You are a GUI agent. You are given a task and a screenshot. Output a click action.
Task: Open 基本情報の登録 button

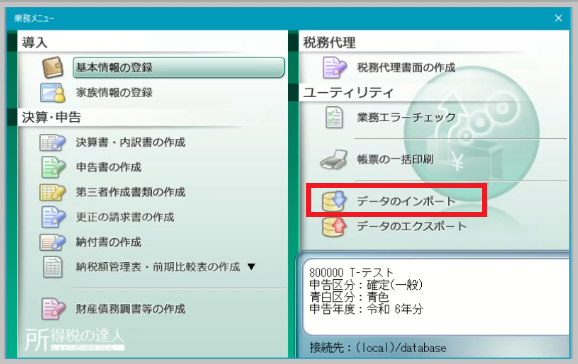pyautogui.click(x=179, y=67)
